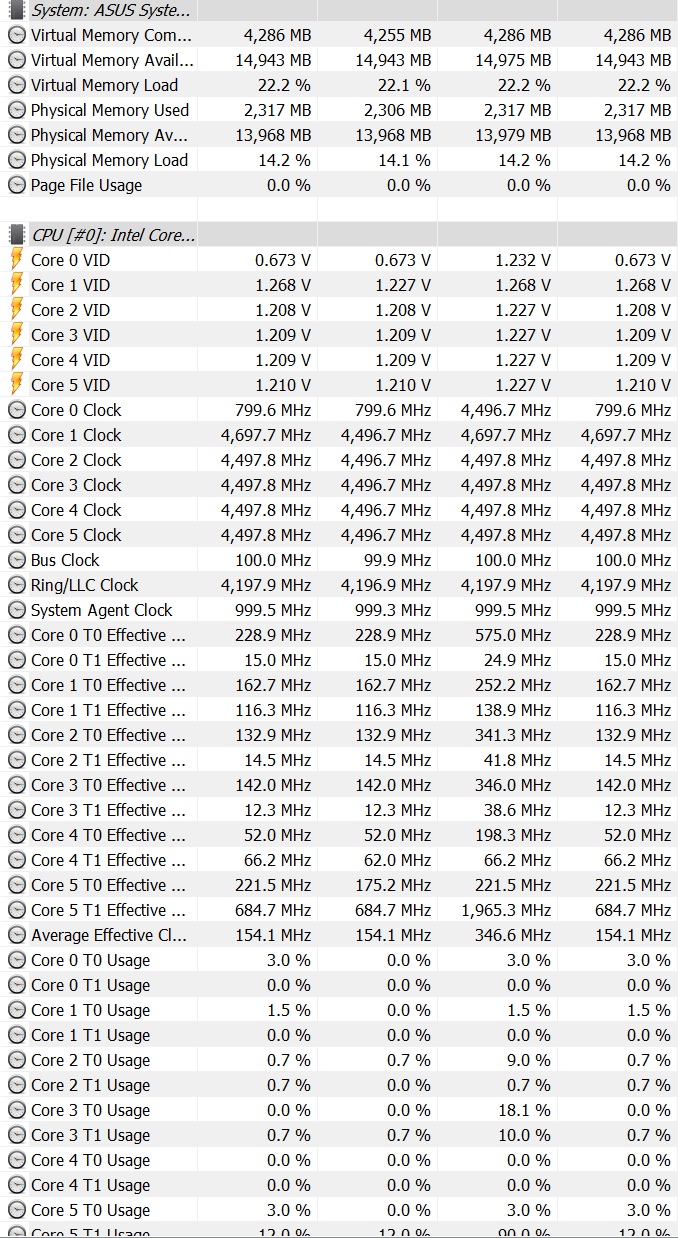The height and width of the screenshot is (1238, 678).
Task: Click the lightning bolt icon beside Core 0 VID
Action: tap(16, 260)
